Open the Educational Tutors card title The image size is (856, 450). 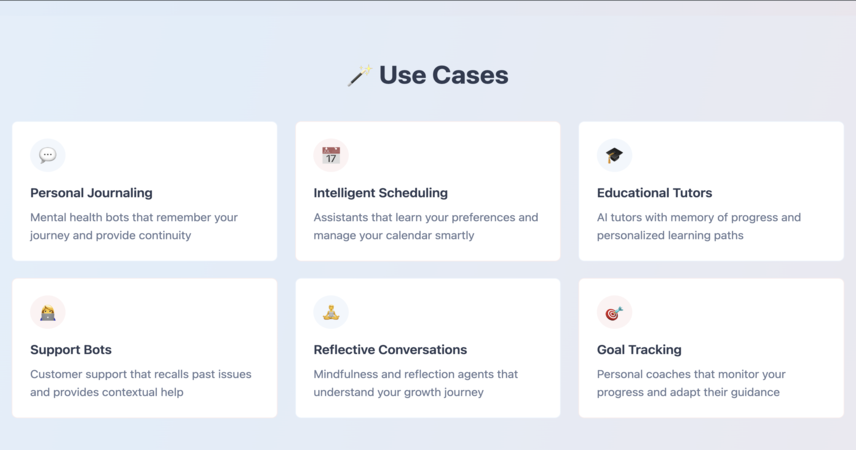click(654, 193)
